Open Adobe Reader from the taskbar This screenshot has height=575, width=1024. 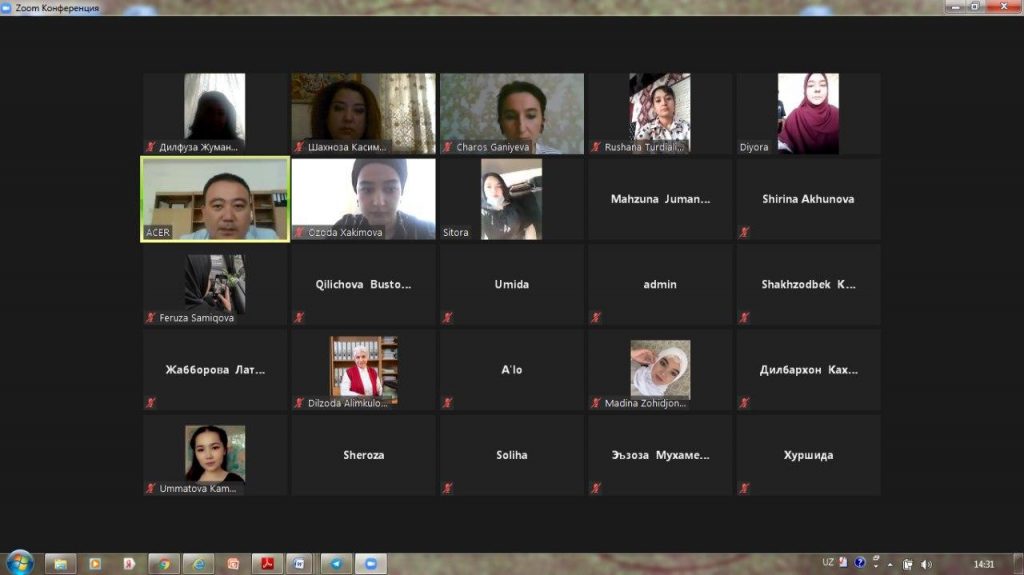tap(267, 564)
